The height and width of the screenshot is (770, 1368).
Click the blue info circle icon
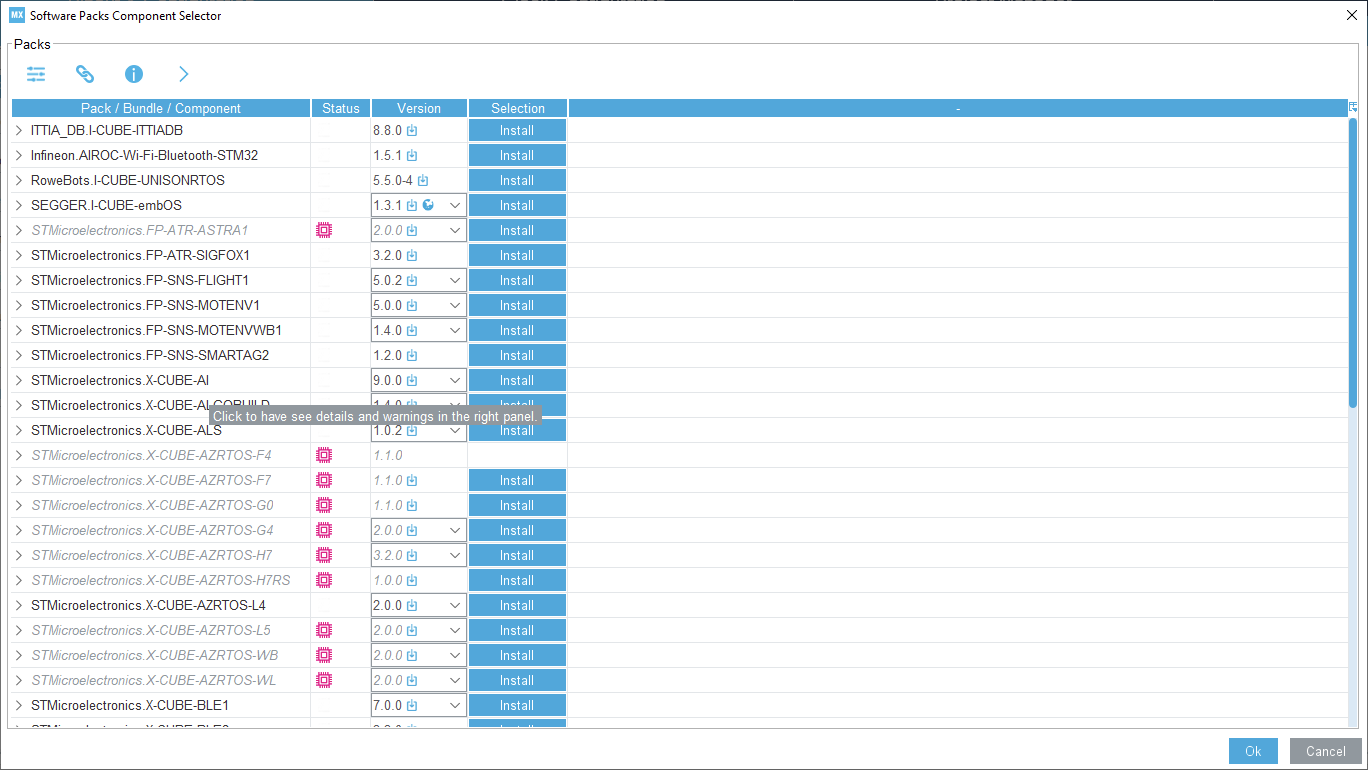[133, 74]
